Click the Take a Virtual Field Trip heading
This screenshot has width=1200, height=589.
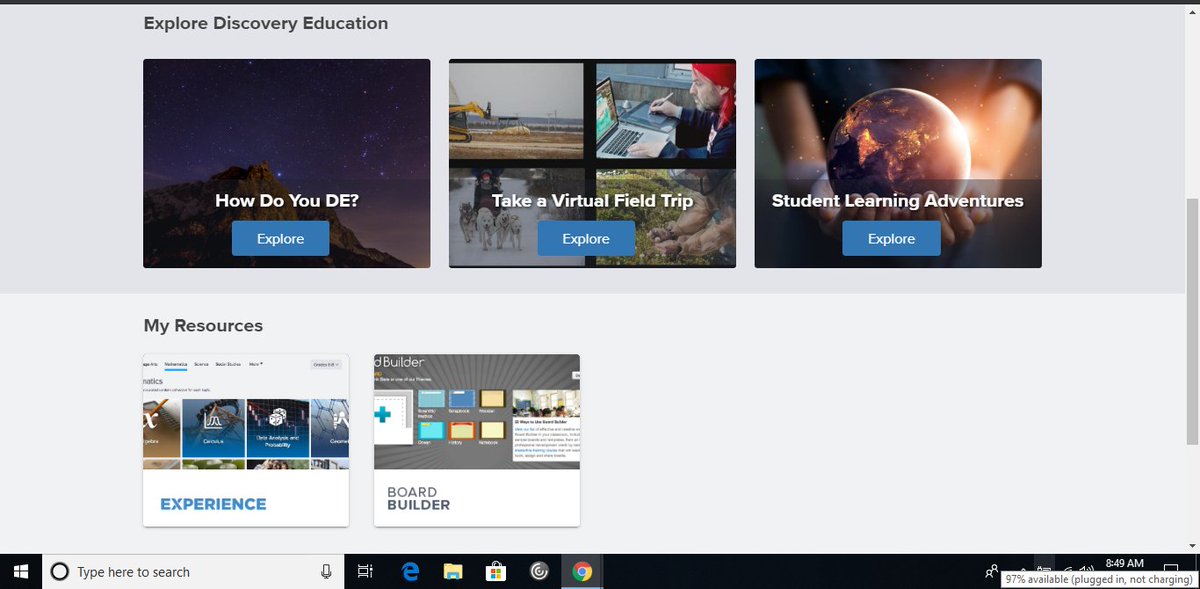coord(592,200)
